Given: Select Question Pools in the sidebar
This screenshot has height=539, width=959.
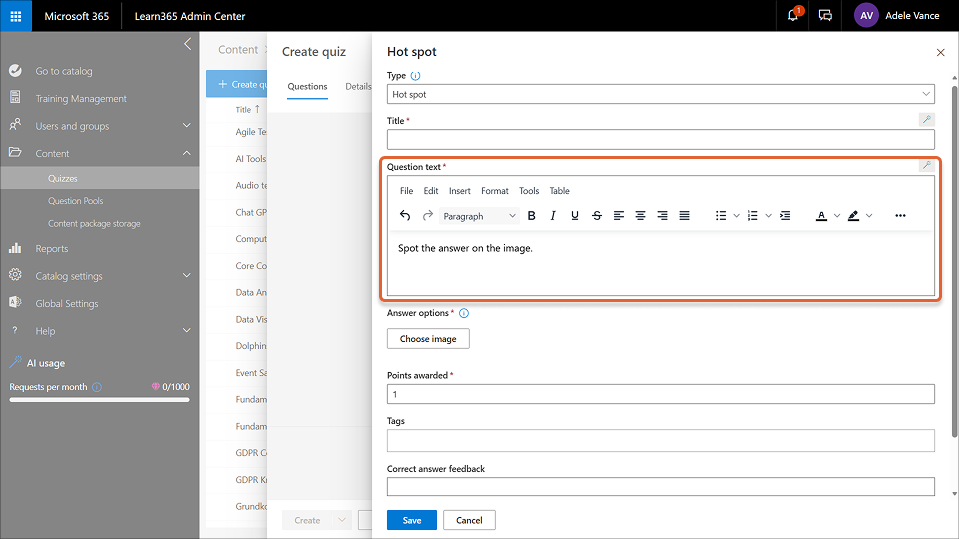Looking at the screenshot, I should 76,201.
